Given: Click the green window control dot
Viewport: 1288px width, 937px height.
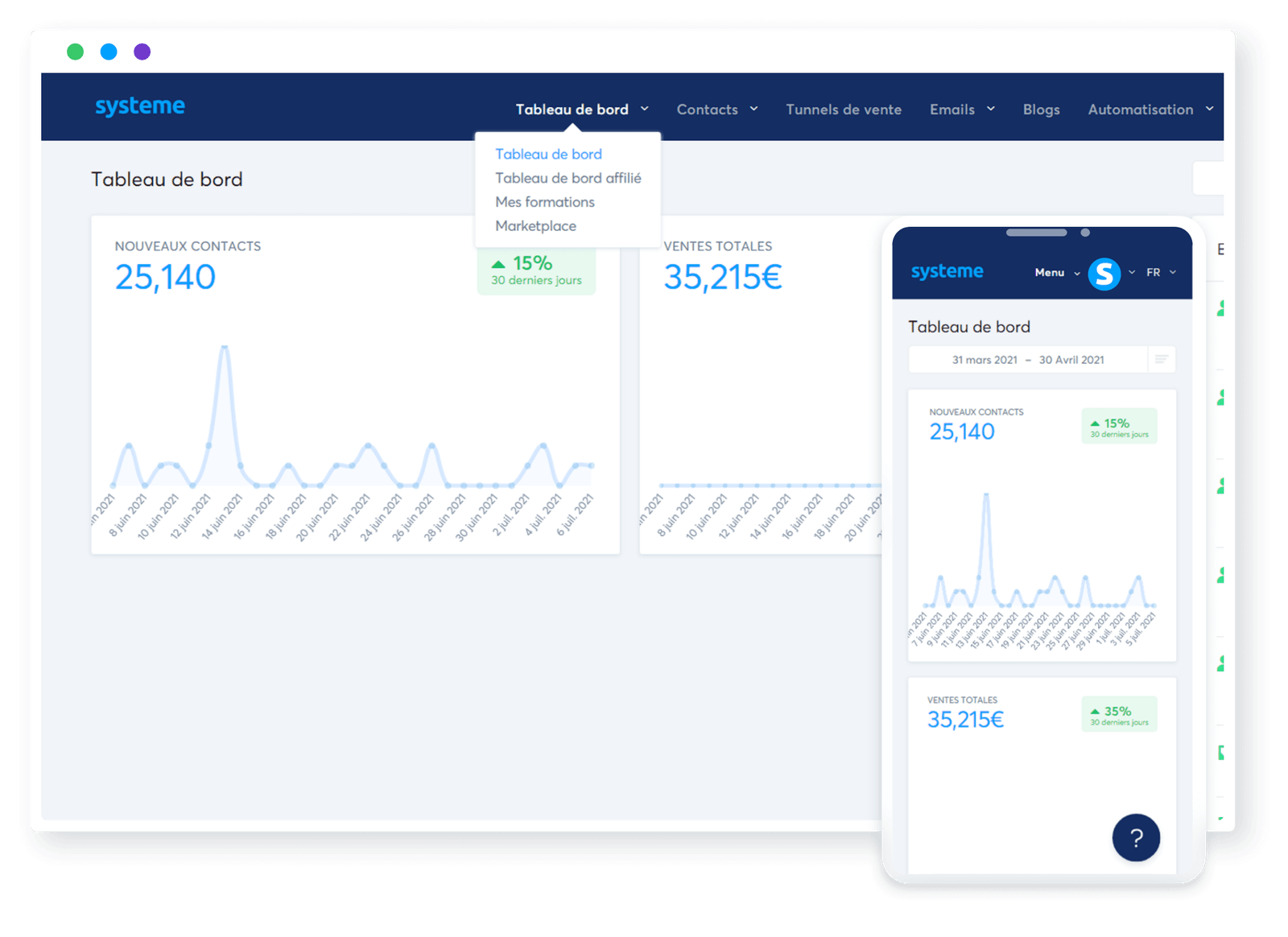Looking at the screenshot, I should 75,52.
